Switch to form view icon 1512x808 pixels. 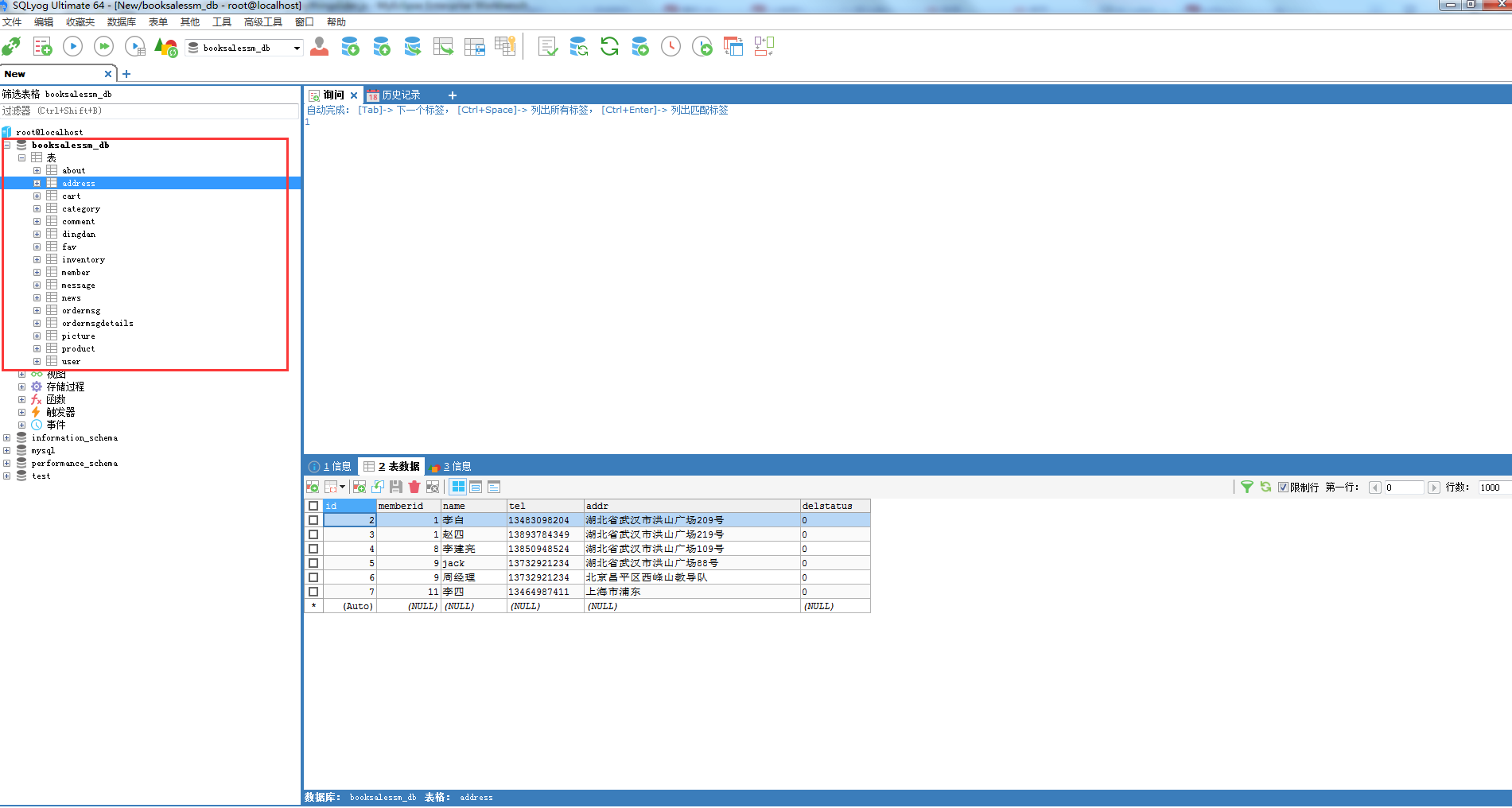click(476, 487)
